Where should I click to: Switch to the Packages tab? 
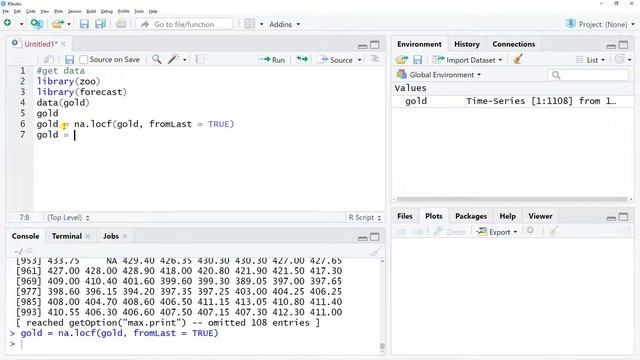point(471,216)
